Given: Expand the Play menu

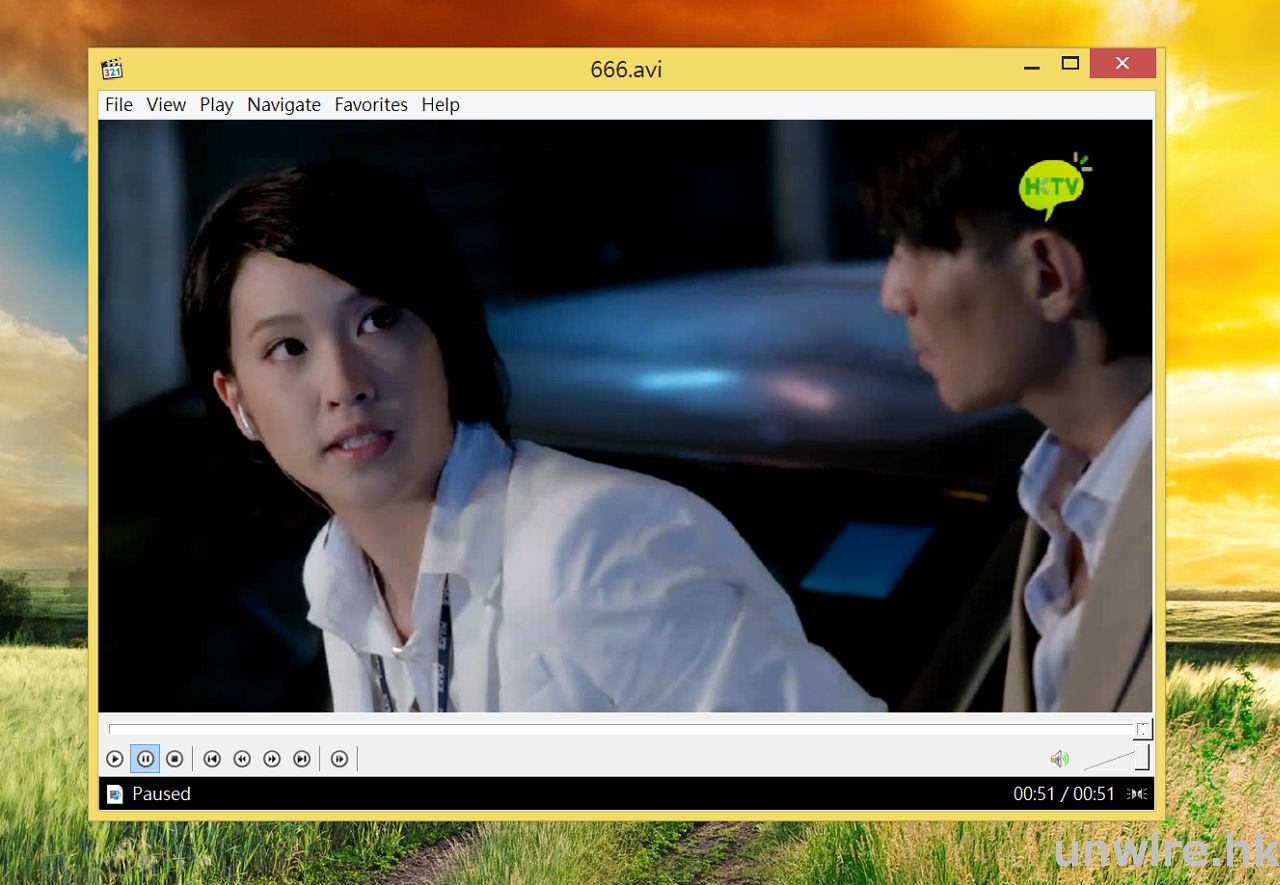Looking at the screenshot, I should click(x=216, y=105).
